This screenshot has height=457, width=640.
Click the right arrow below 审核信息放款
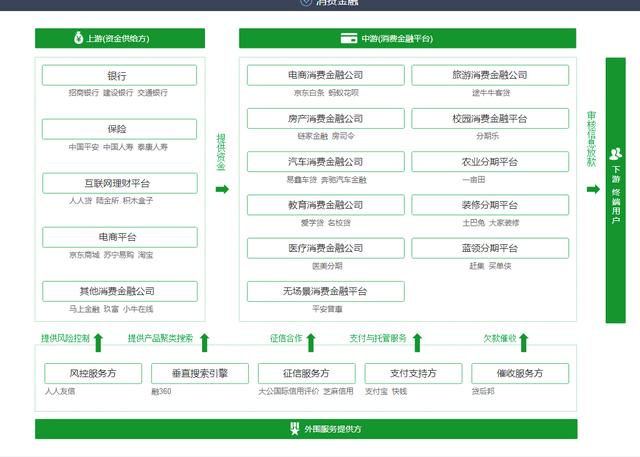(593, 189)
